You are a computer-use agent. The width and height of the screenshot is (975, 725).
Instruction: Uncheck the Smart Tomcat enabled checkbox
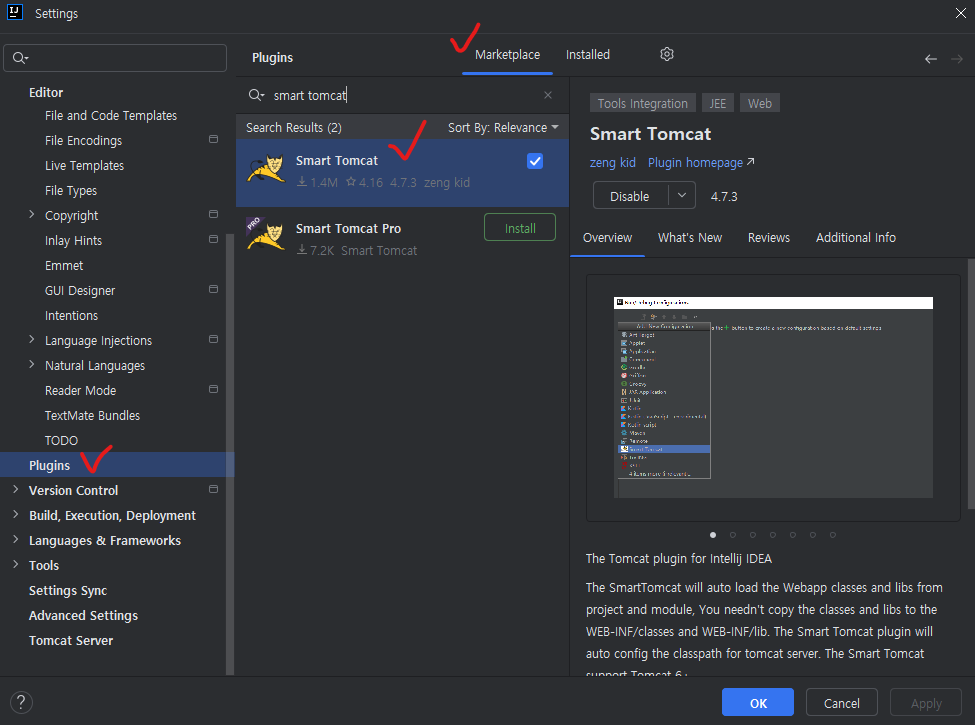(535, 161)
